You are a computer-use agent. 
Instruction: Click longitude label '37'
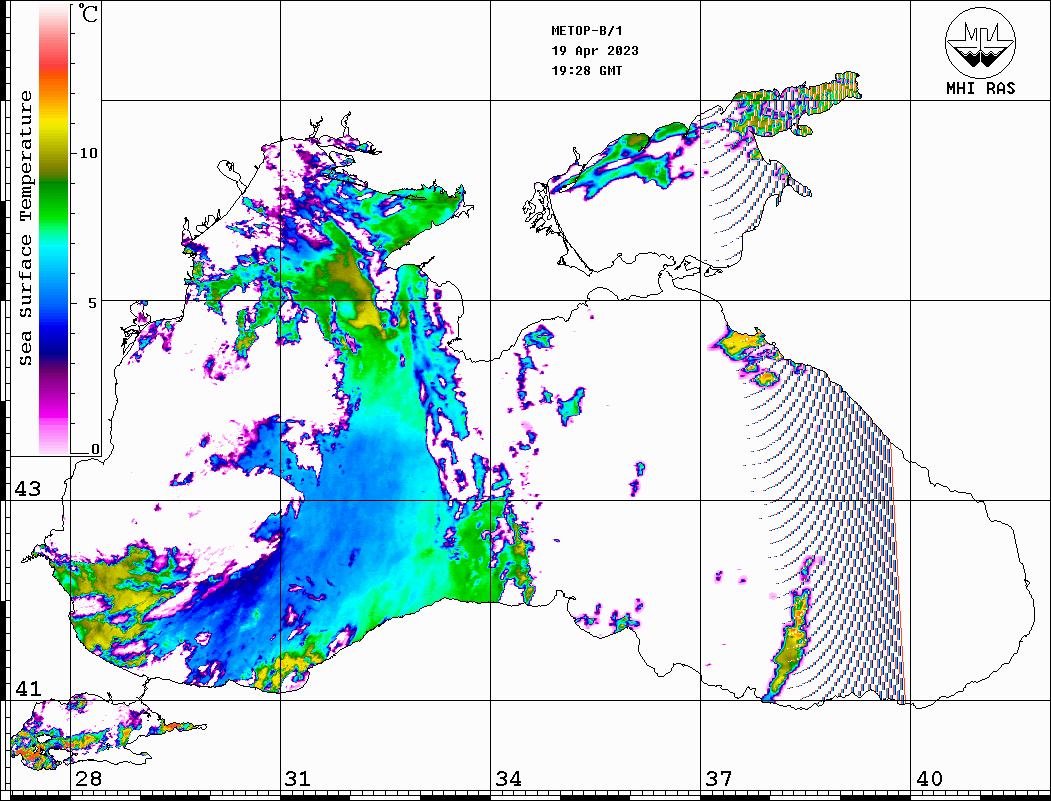tap(719, 778)
